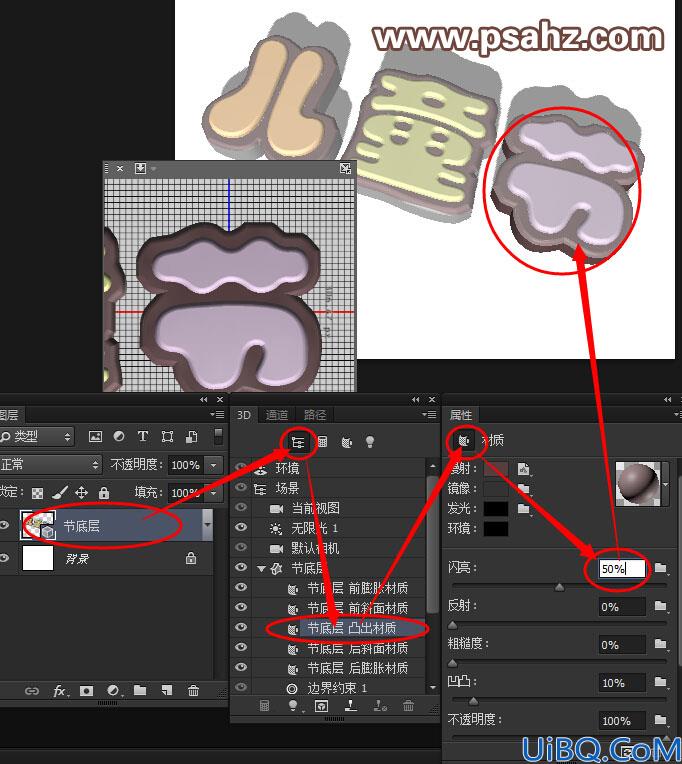The height and width of the screenshot is (764, 682).
Task: Create a new group folder in Layers panel
Action: pos(140,690)
